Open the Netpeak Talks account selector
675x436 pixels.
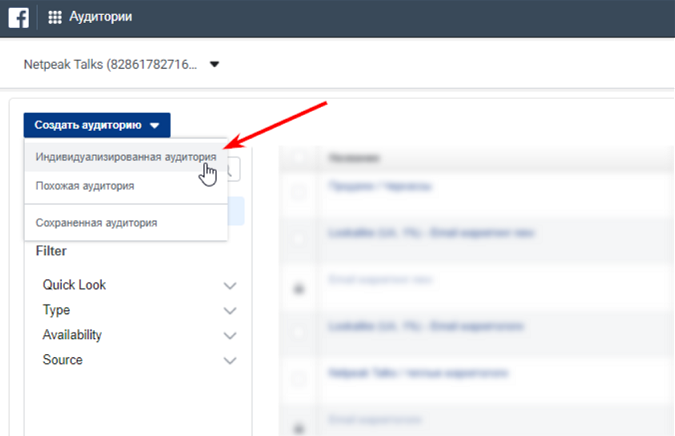(x=121, y=65)
